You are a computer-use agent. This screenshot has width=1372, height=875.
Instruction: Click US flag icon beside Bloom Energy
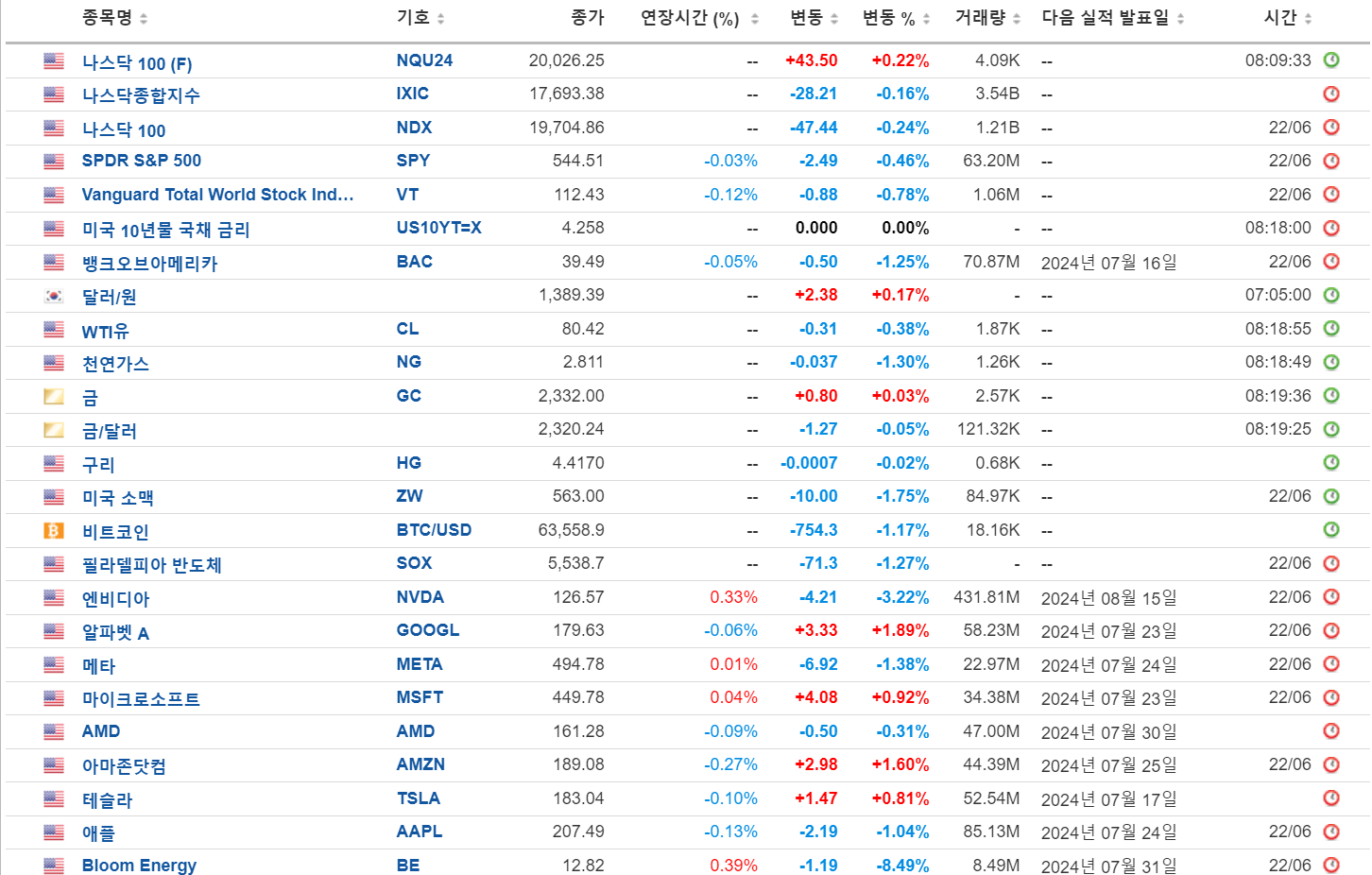(x=54, y=866)
